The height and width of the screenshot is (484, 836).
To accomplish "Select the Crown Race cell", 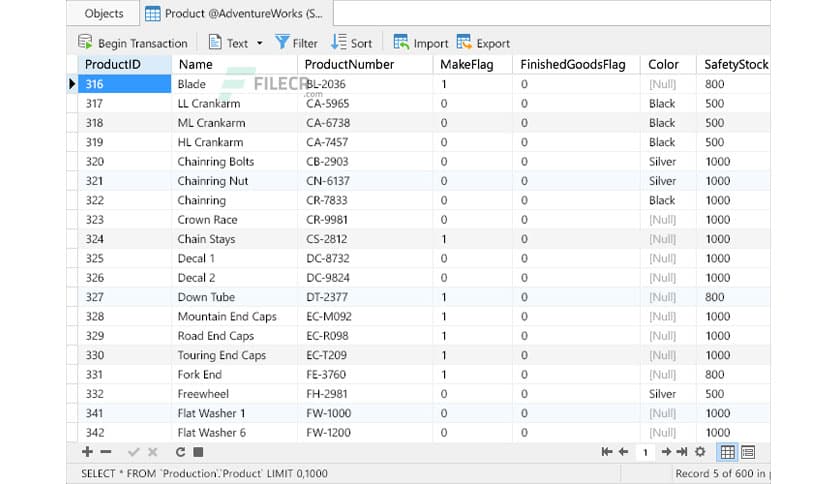I will click(x=235, y=220).
